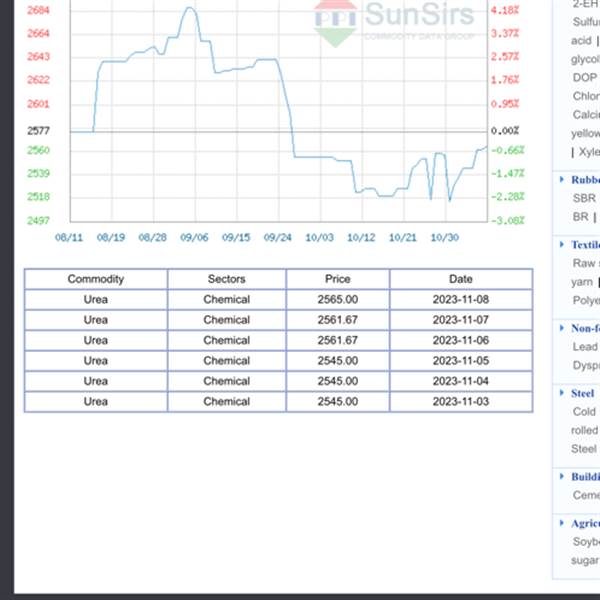
Task: Select the date cell 2023-11-04
Action: (x=461, y=381)
